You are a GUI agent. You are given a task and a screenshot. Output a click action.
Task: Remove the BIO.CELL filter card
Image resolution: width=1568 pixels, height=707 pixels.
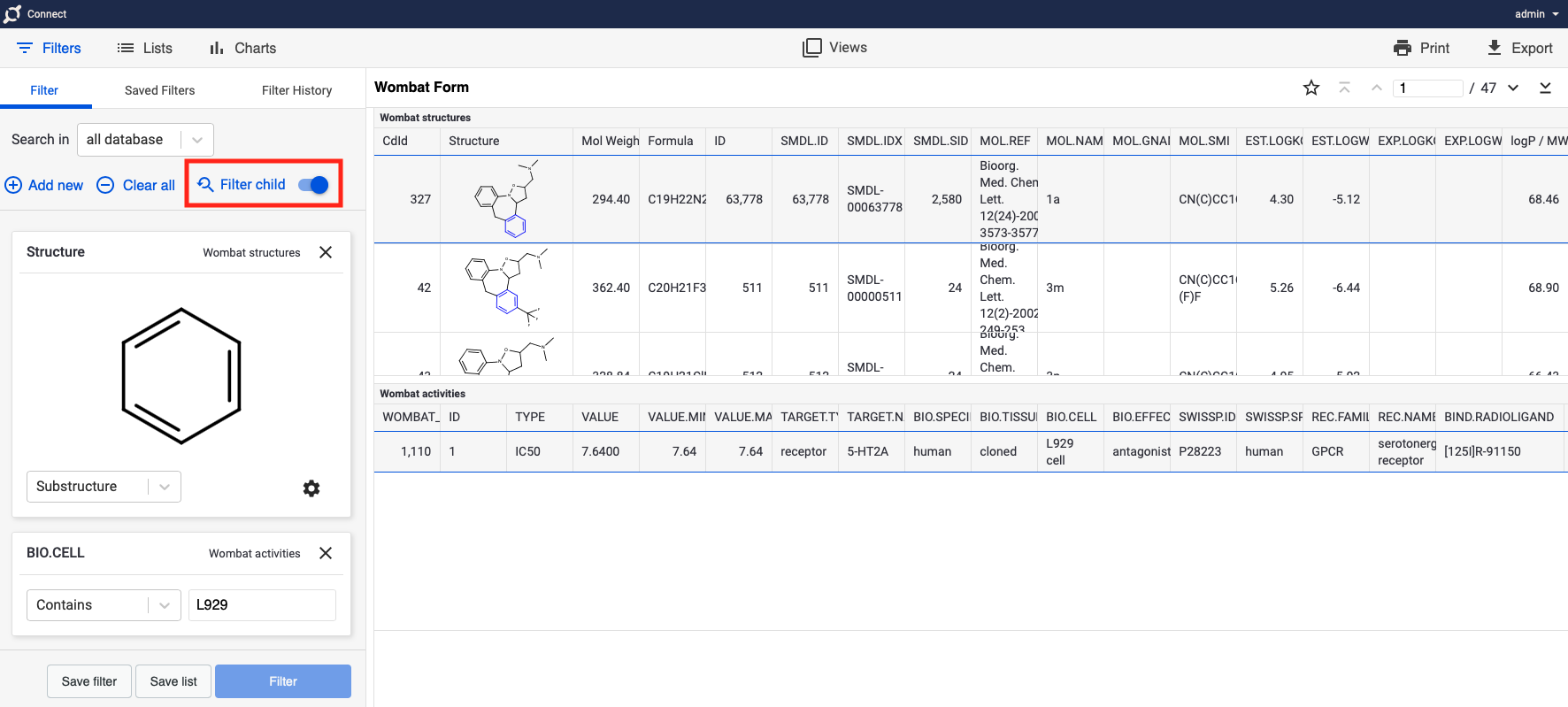click(x=326, y=553)
